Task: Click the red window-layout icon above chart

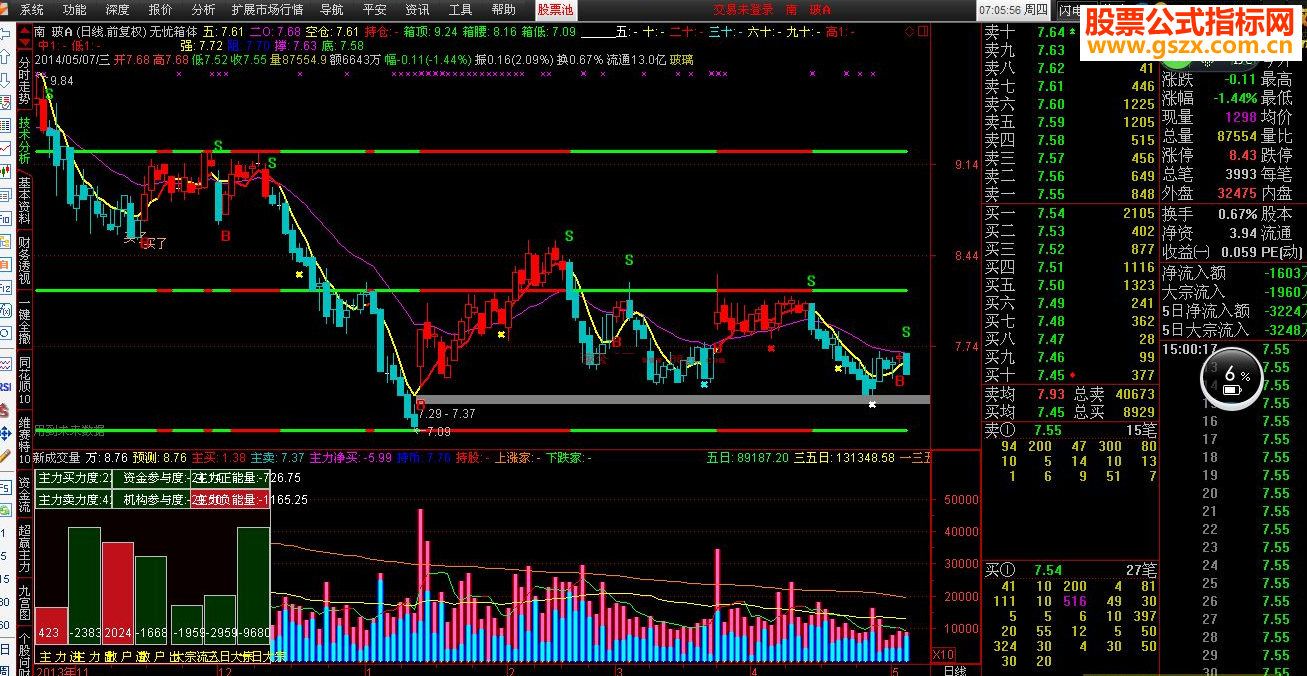Action: (x=924, y=32)
